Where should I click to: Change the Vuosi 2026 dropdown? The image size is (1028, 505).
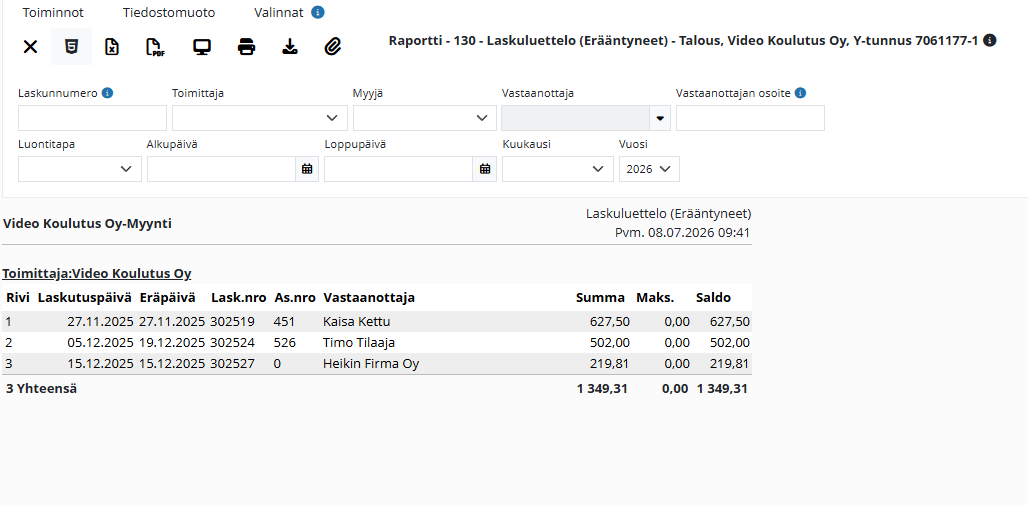click(649, 169)
